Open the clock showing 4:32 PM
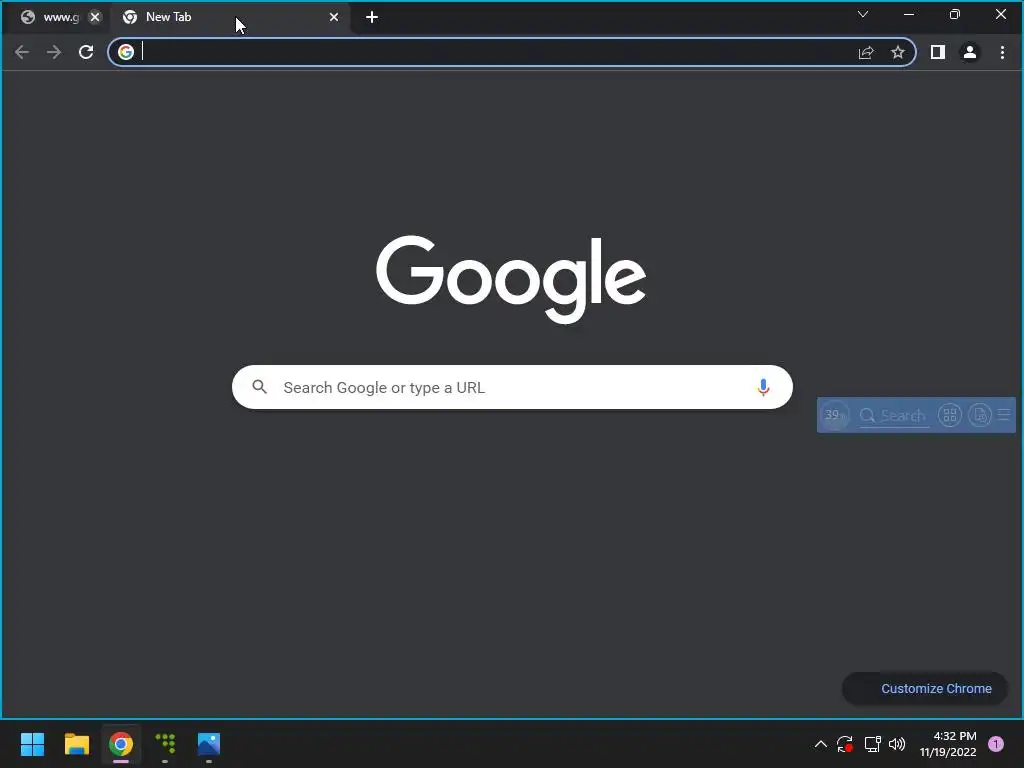Viewport: 1024px width, 768px height. [x=948, y=744]
